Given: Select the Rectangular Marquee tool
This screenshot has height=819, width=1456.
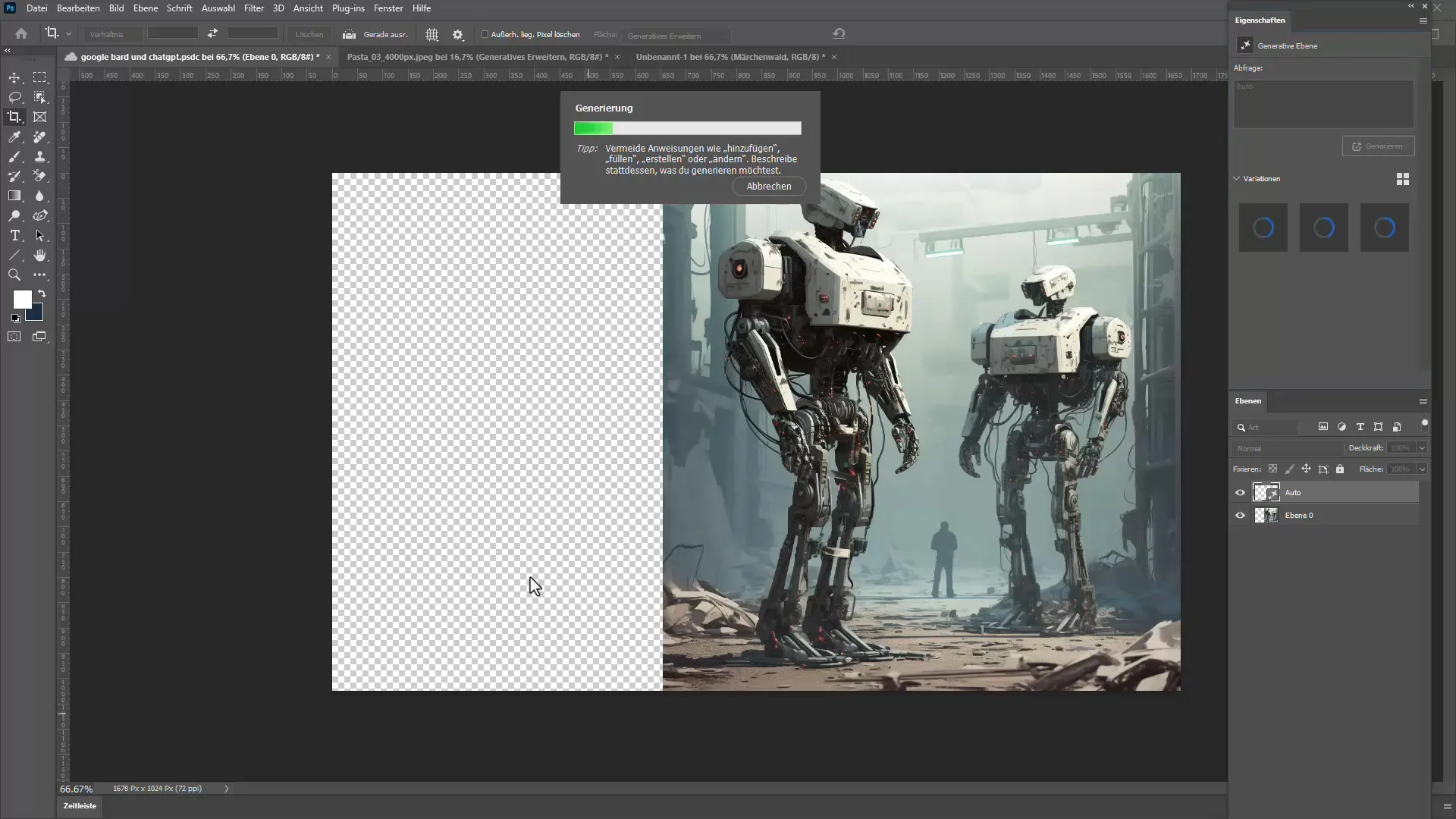Looking at the screenshot, I should click(x=40, y=77).
